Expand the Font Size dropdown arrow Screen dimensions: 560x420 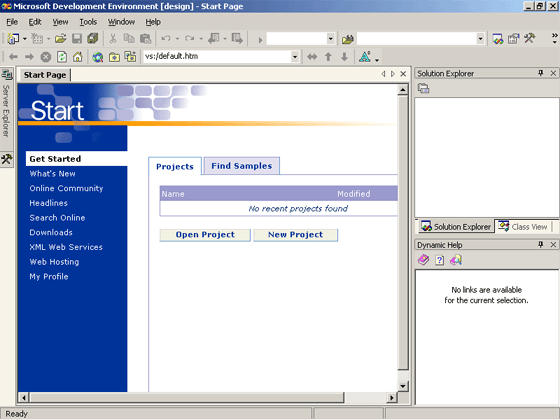coord(377,60)
